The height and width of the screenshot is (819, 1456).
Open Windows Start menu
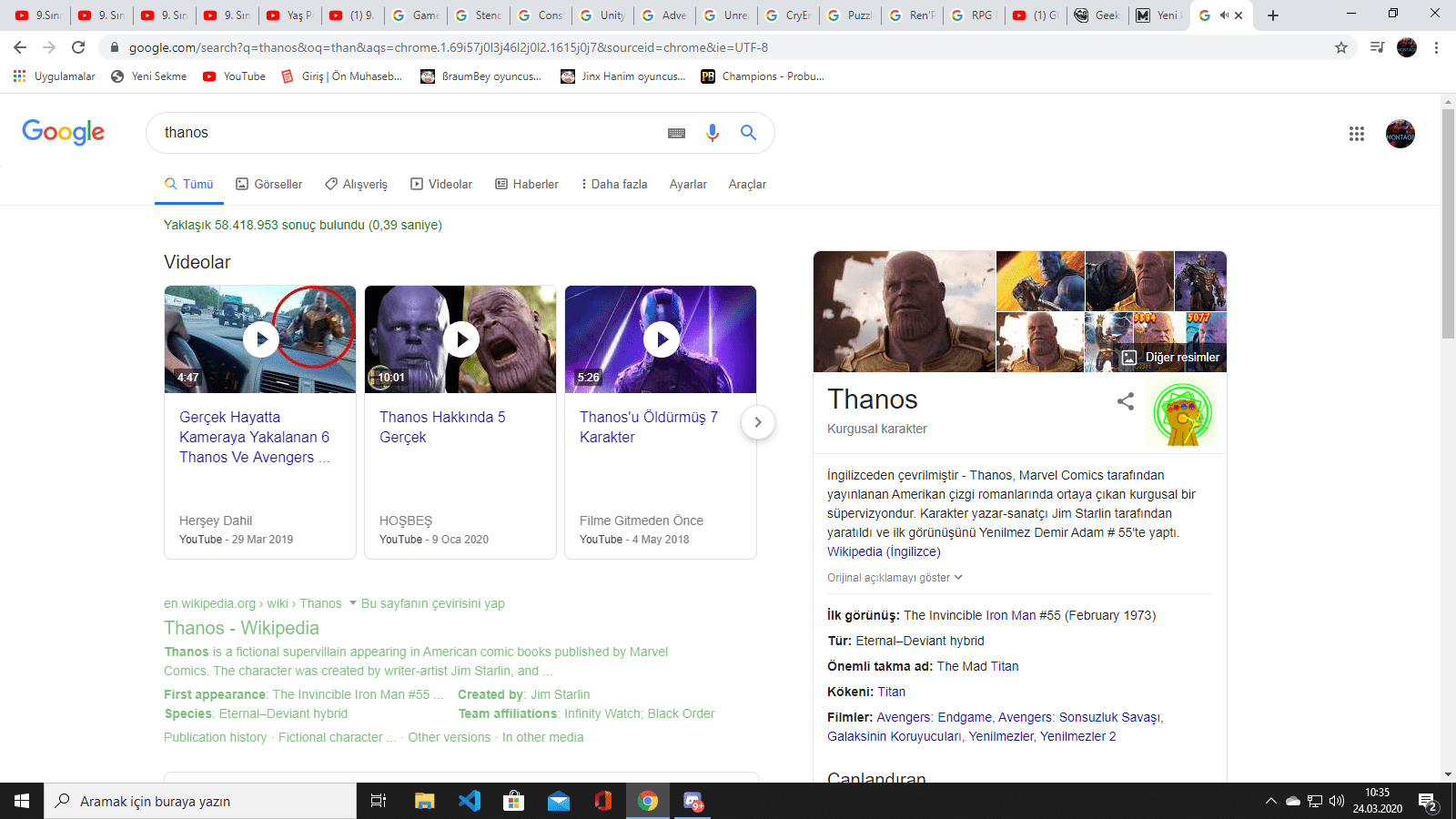pyautogui.click(x=22, y=801)
